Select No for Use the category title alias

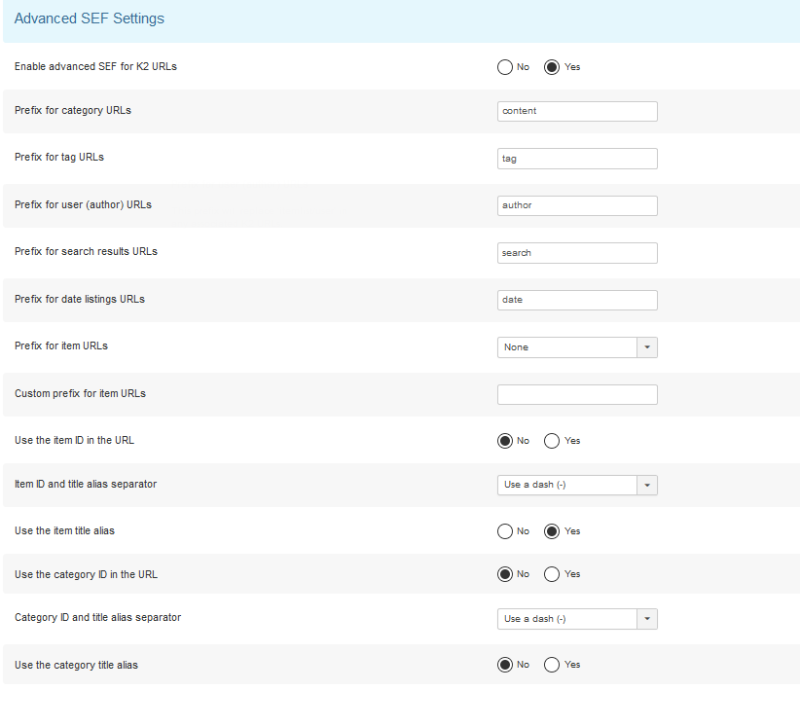click(x=505, y=665)
